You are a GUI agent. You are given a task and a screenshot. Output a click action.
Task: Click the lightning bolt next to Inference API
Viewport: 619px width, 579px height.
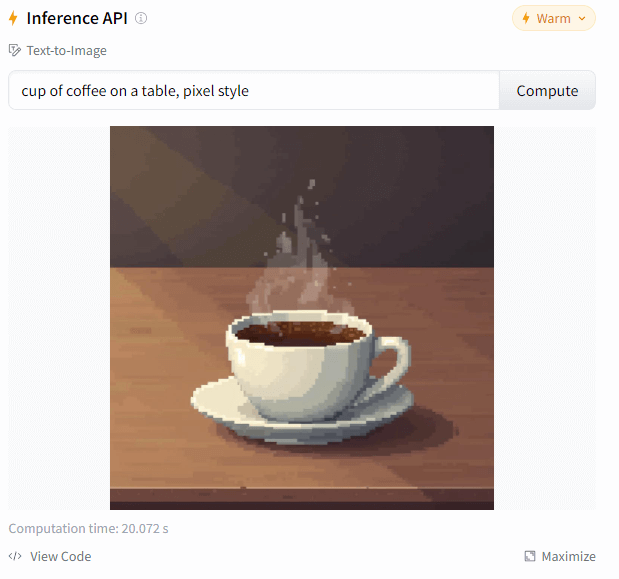[x=13, y=18]
